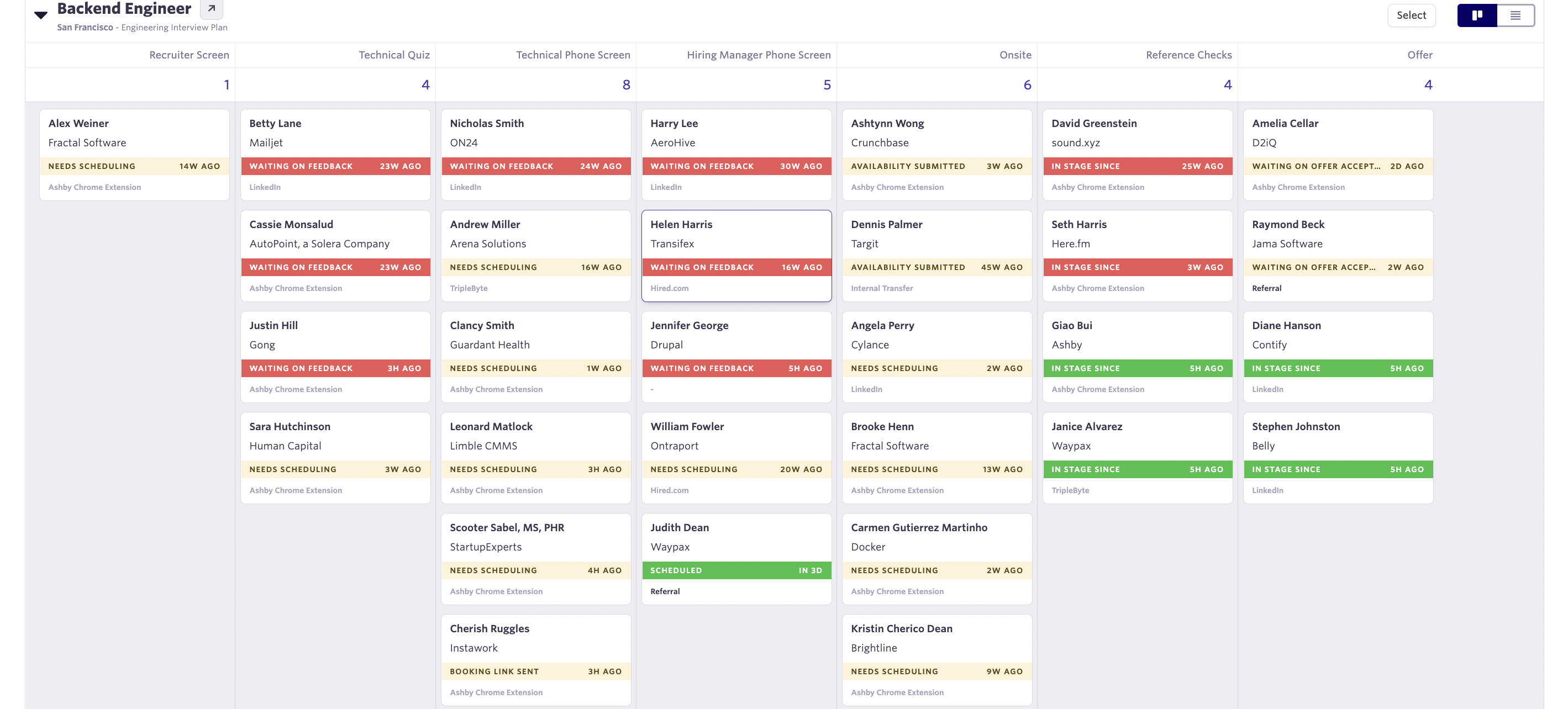Open Sara Hutchinson candidate card
Image resolution: width=1568 pixels, height=709 pixels.
[335, 458]
